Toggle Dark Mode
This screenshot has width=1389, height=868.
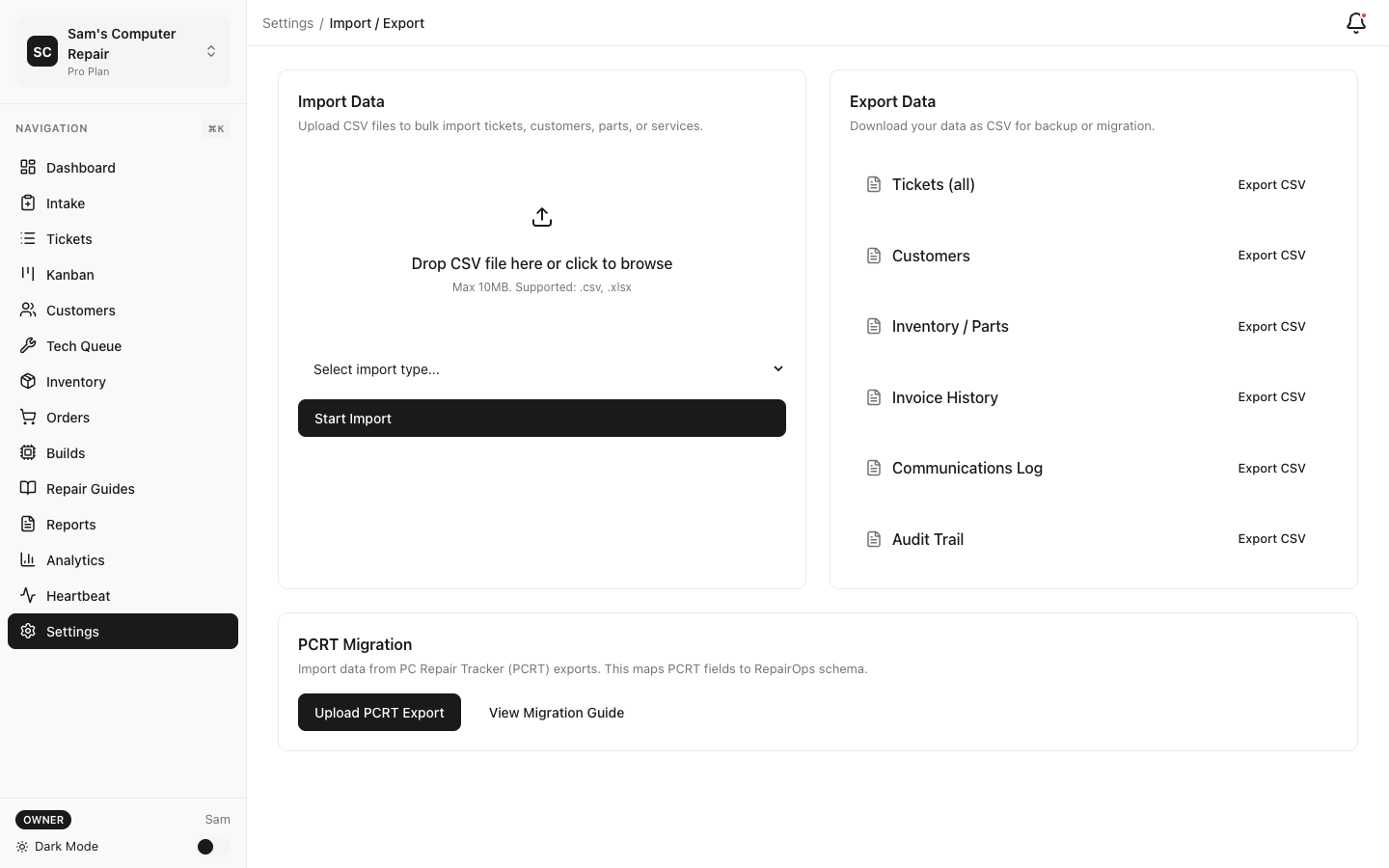click(x=205, y=846)
